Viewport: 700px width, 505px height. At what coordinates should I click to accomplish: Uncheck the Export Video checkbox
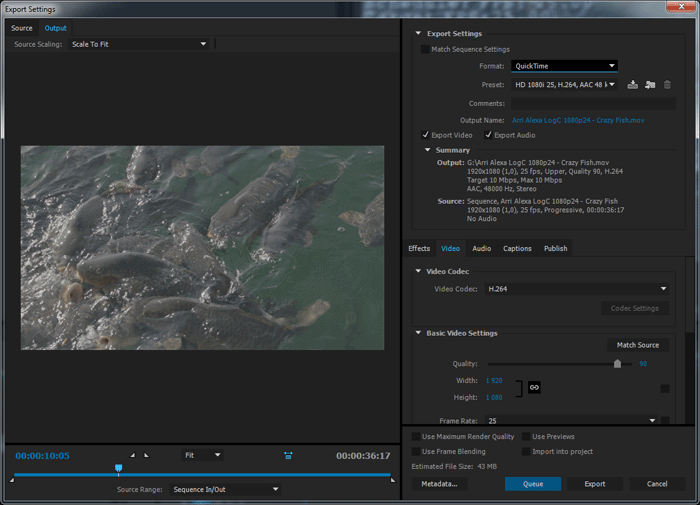(x=425, y=135)
